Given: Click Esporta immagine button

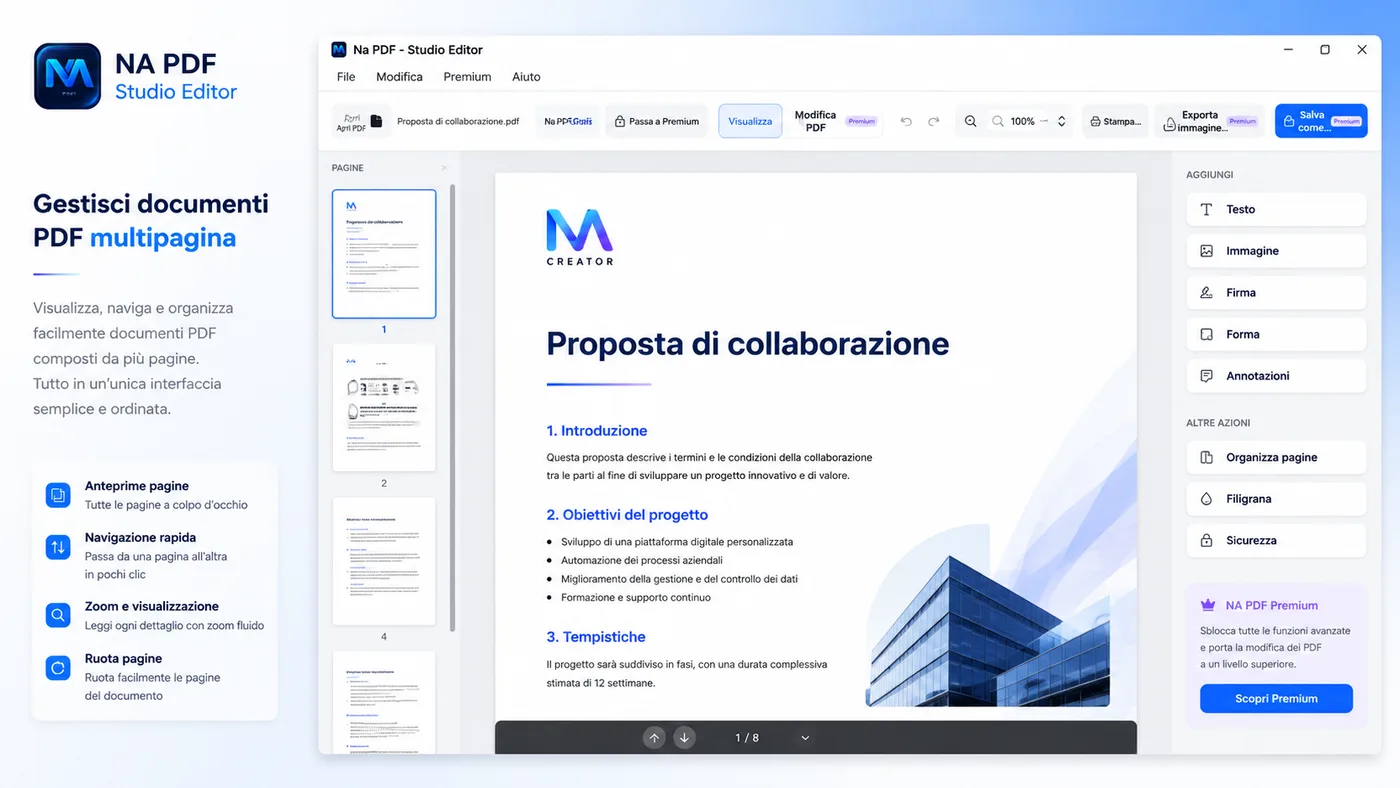Looking at the screenshot, I should click(x=1211, y=121).
